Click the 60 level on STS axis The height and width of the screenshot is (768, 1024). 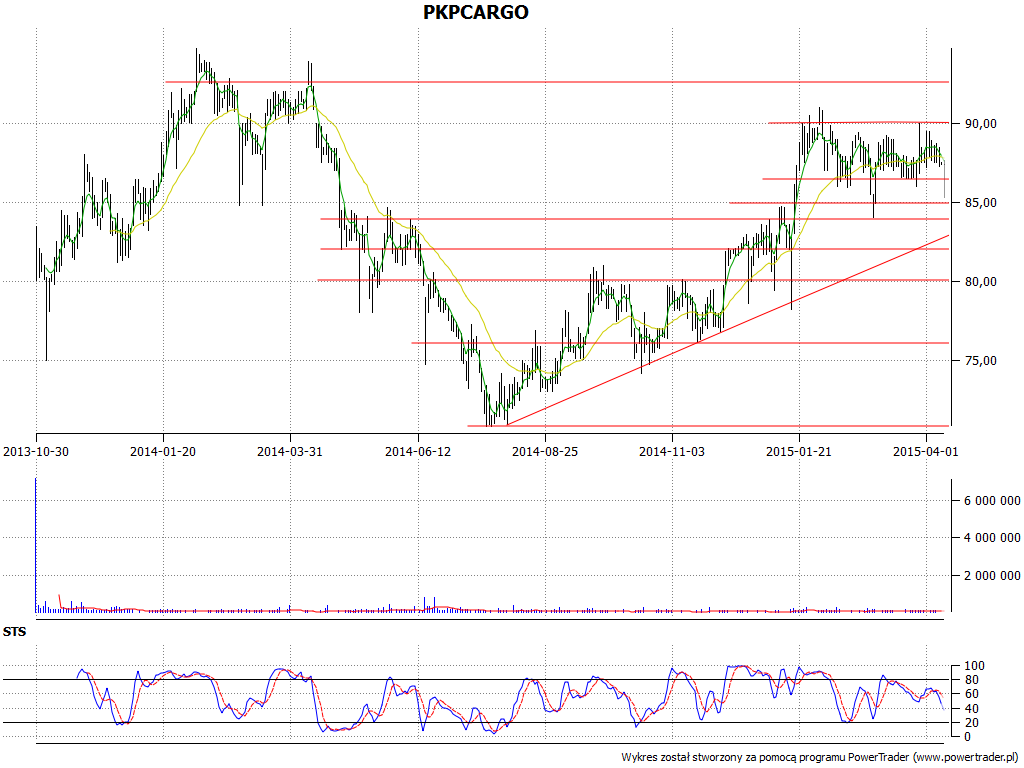click(x=971, y=694)
